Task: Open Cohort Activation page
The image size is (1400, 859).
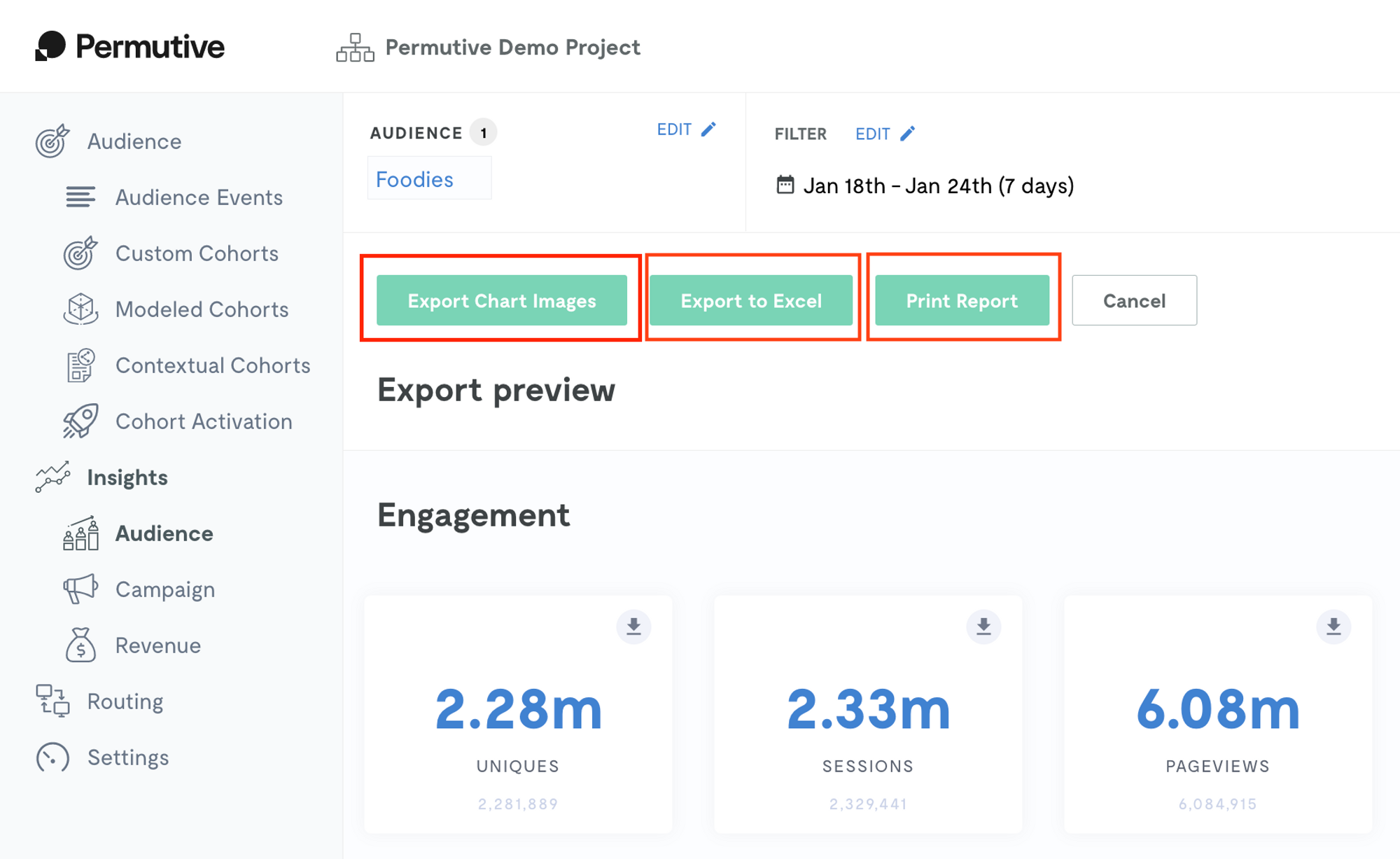Action: click(x=204, y=421)
